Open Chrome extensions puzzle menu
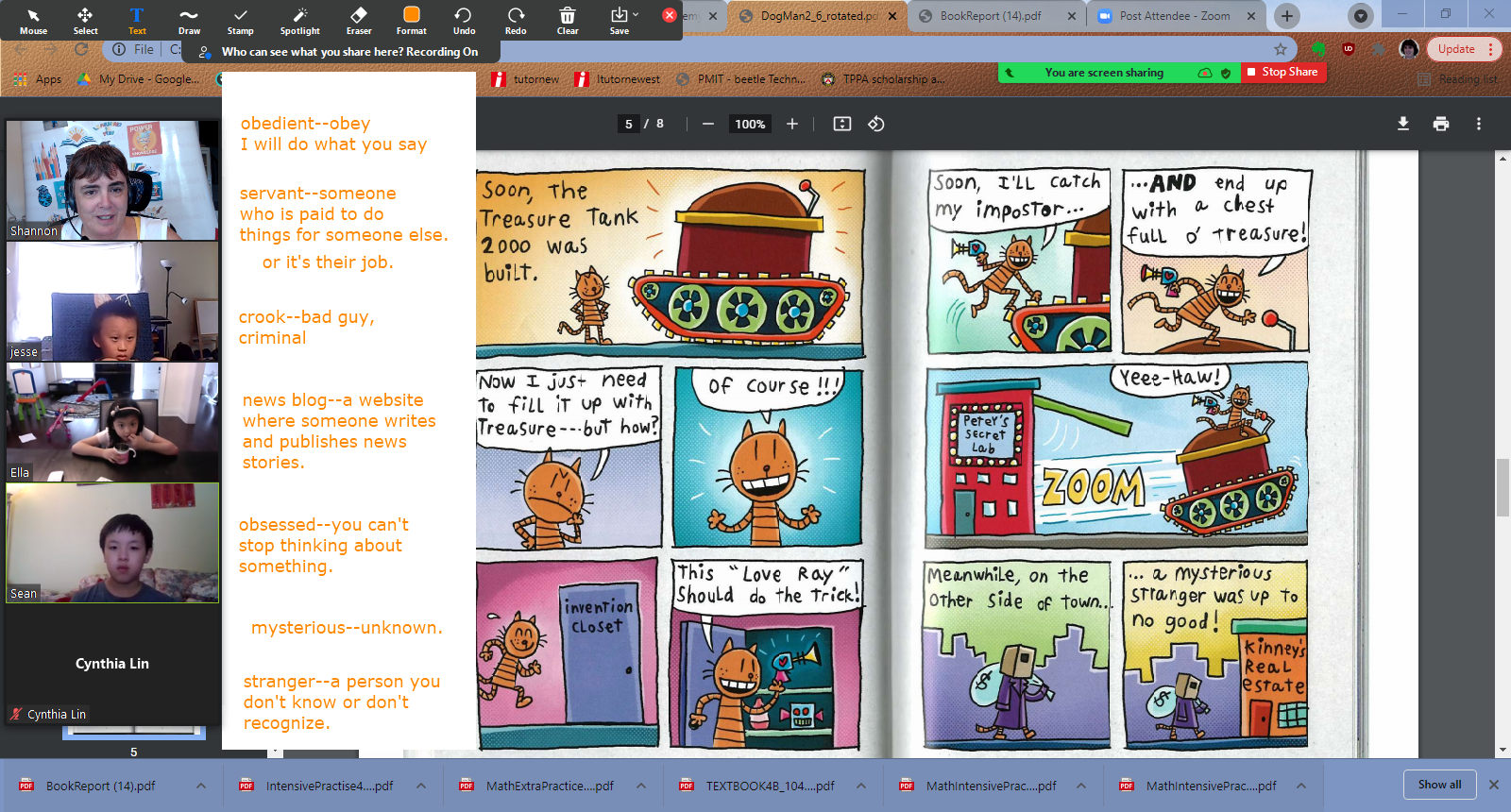Viewport: 1511px width, 812px height. coord(1379,49)
